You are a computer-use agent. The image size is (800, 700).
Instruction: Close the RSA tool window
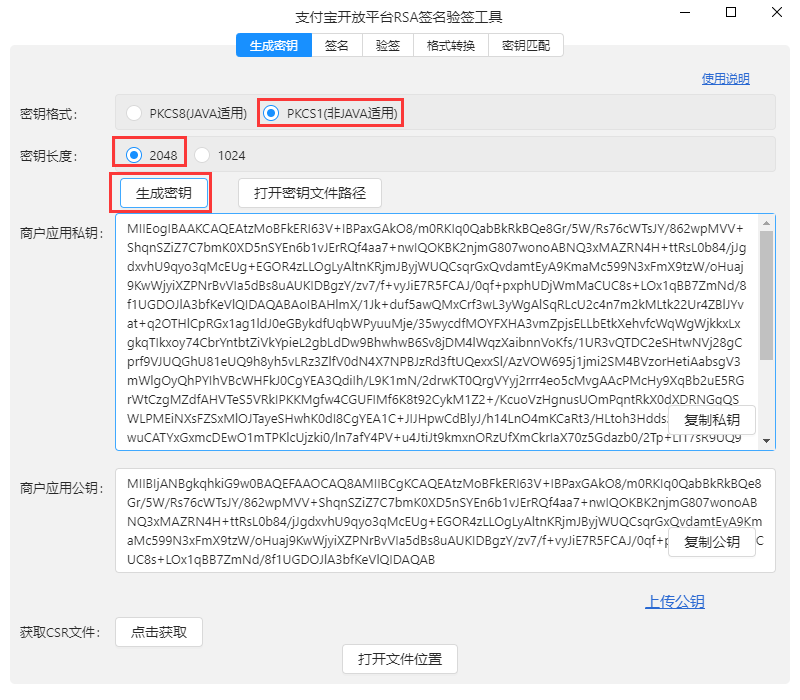777,12
